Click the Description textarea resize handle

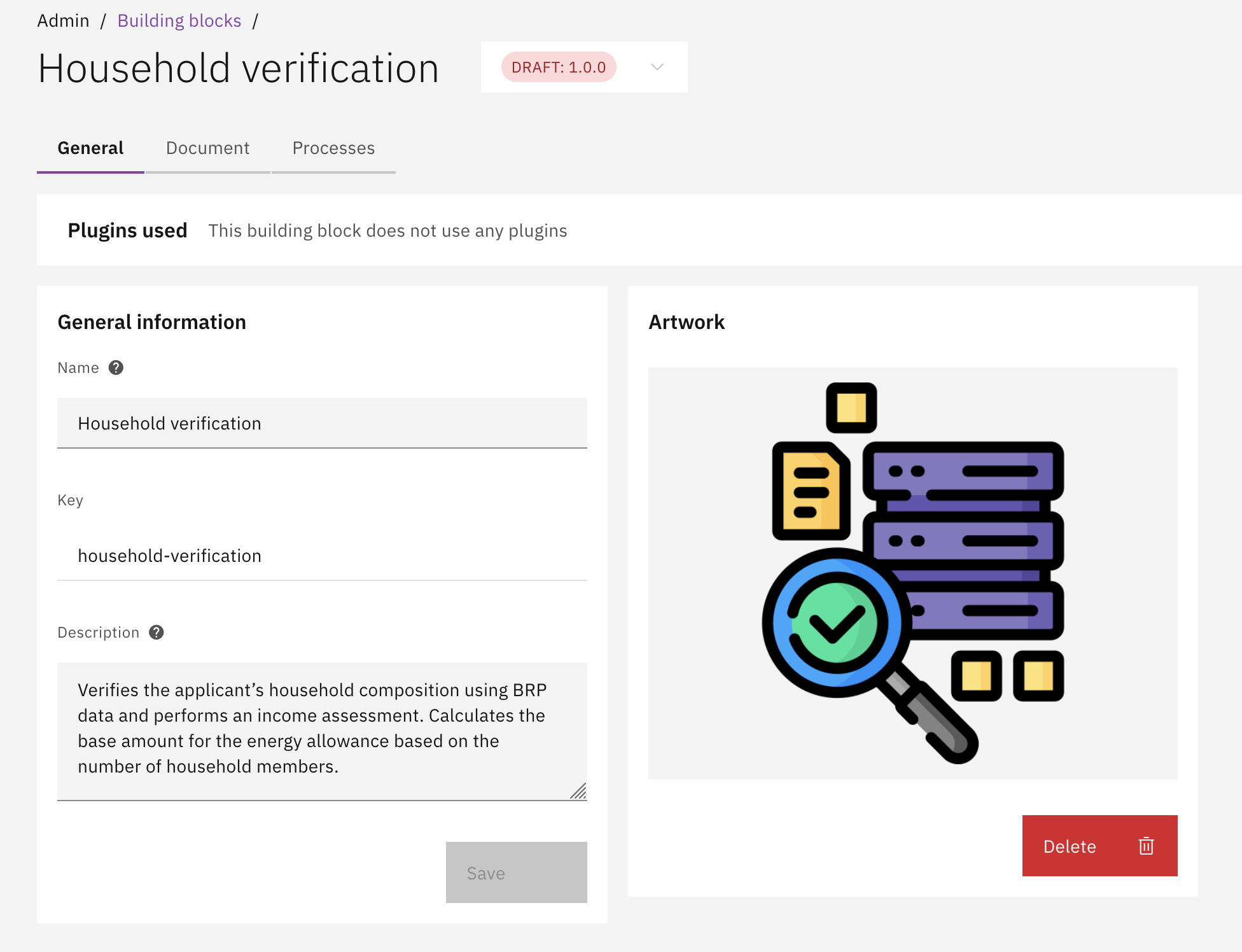(578, 792)
